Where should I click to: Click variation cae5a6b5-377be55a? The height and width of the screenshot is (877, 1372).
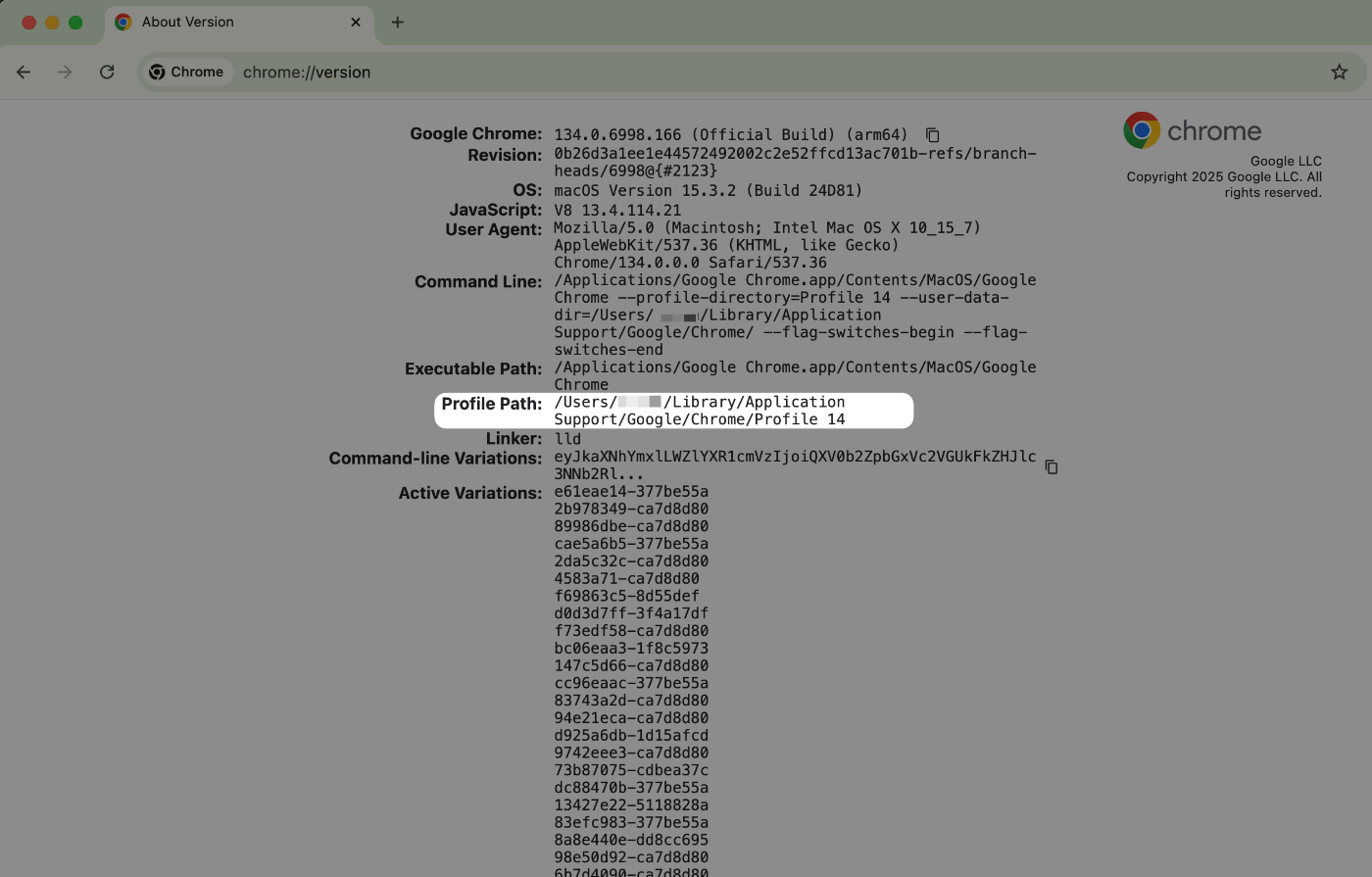(x=631, y=544)
